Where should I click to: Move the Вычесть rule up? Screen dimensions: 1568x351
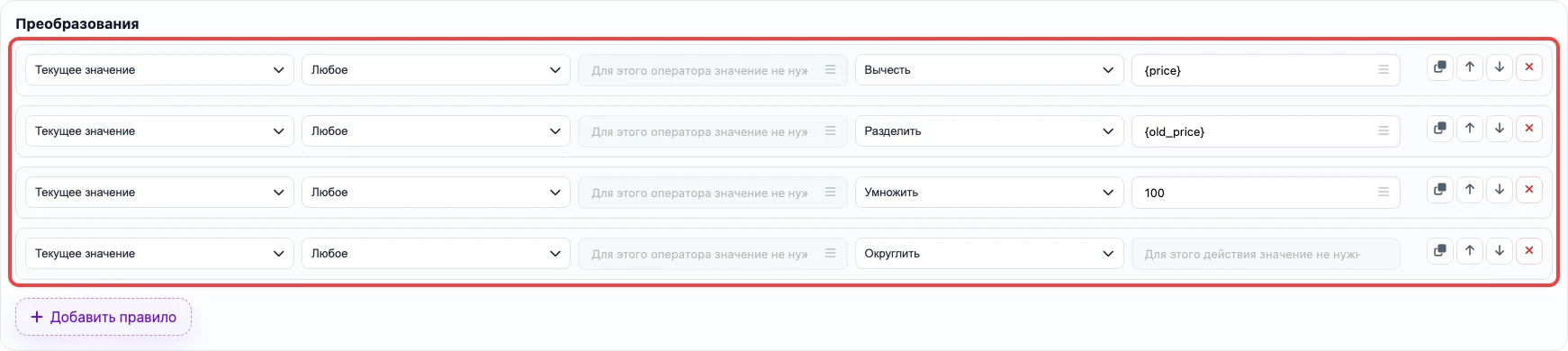tap(1470, 67)
